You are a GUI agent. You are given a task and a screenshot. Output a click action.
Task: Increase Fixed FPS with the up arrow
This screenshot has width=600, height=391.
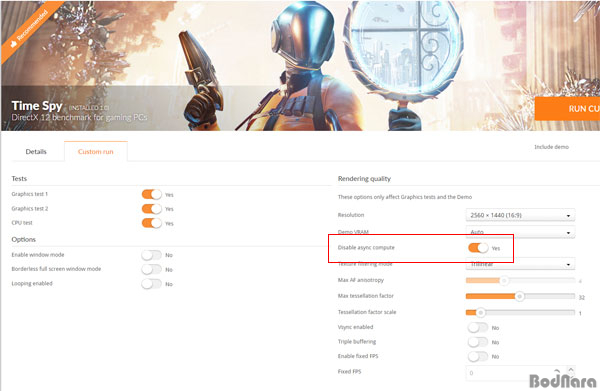571,370
